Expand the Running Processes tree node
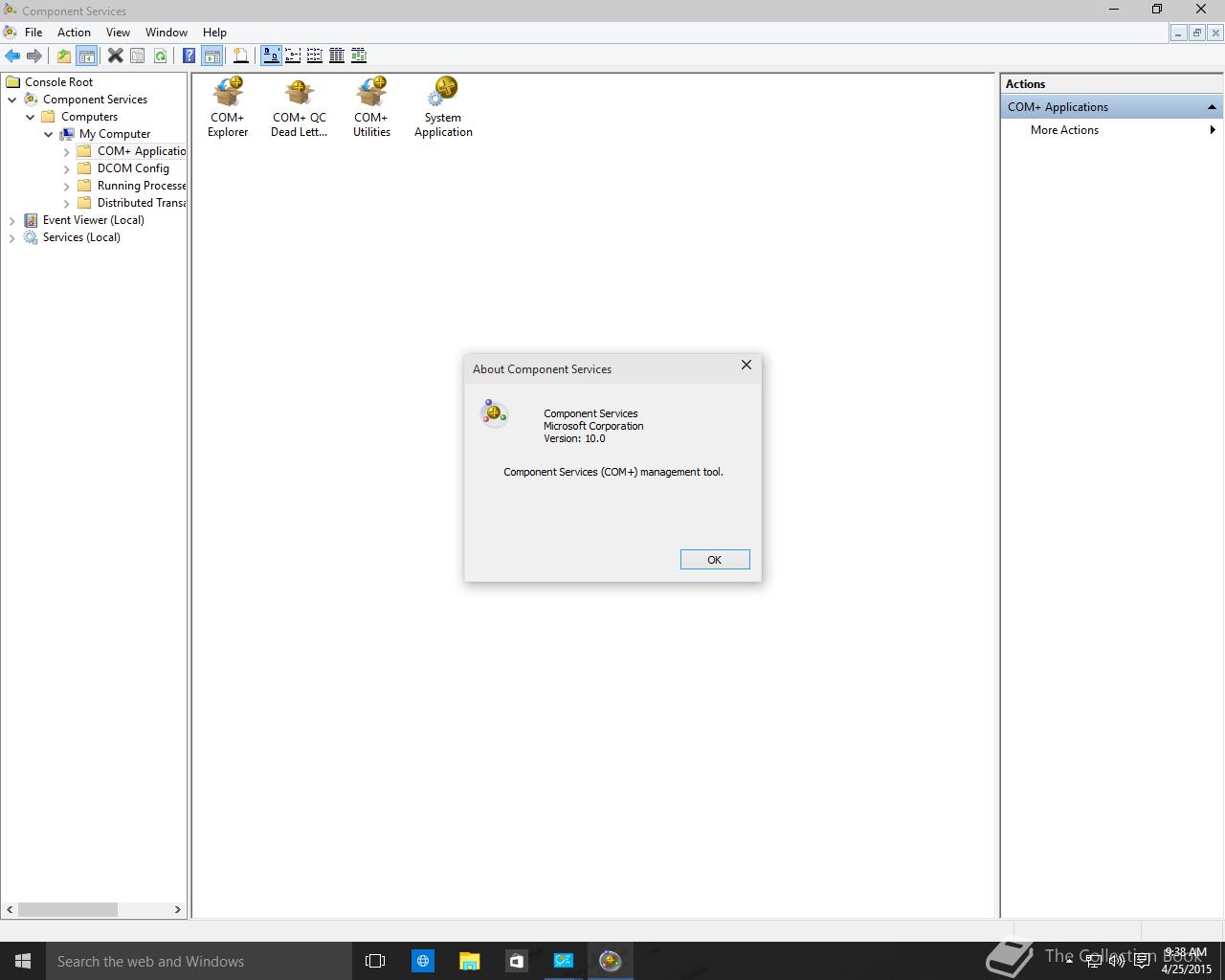 coord(67,186)
